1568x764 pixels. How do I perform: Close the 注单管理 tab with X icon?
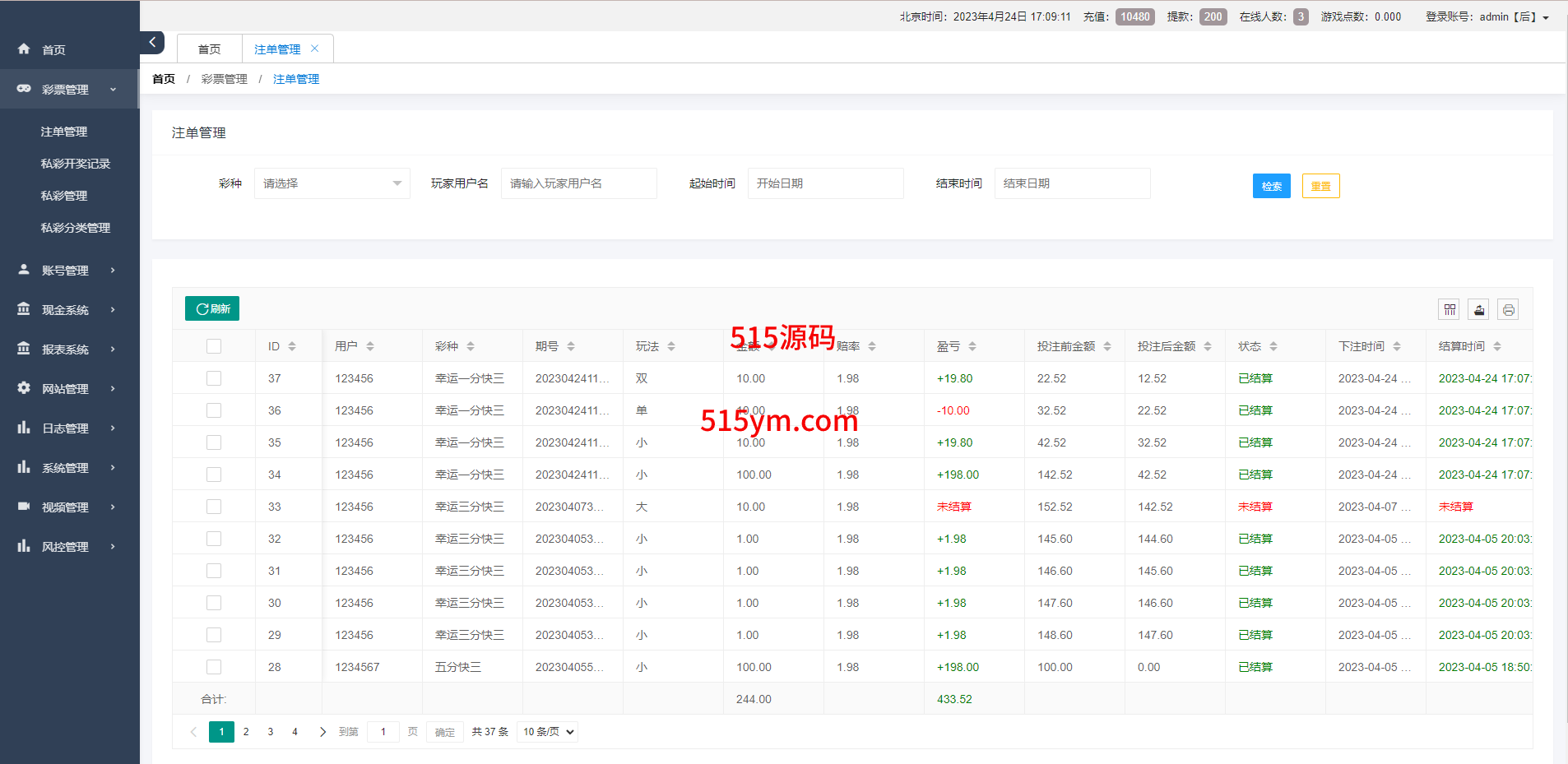[314, 49]
